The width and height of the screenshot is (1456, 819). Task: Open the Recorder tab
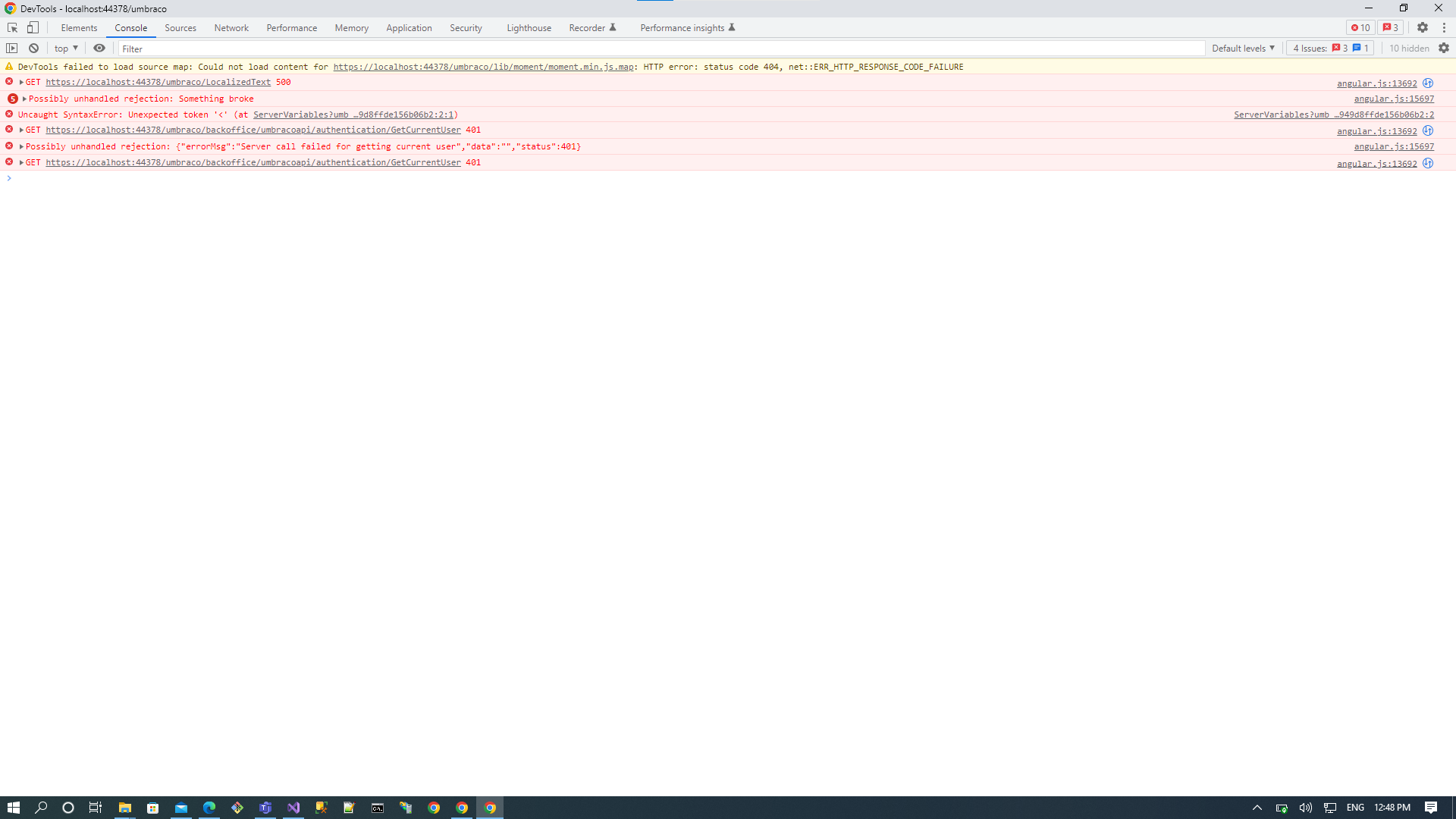click(592, 27)
